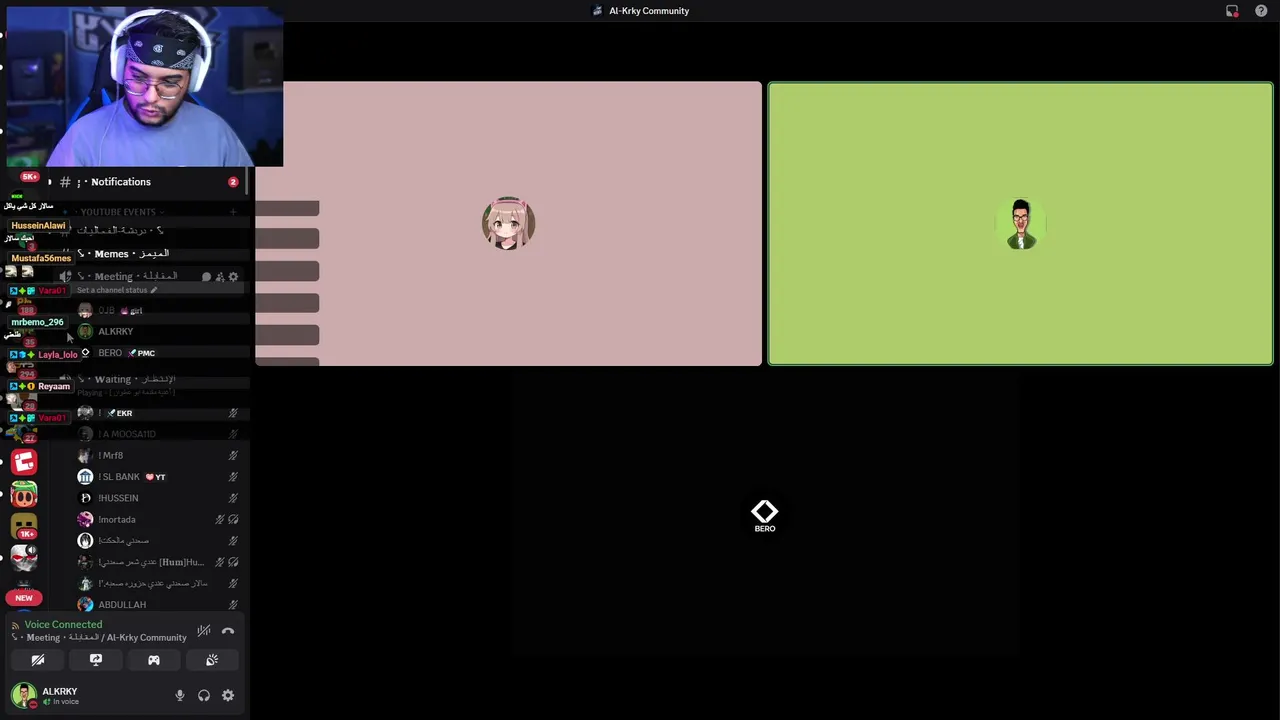Mute the microphone

tap(180, 695)
